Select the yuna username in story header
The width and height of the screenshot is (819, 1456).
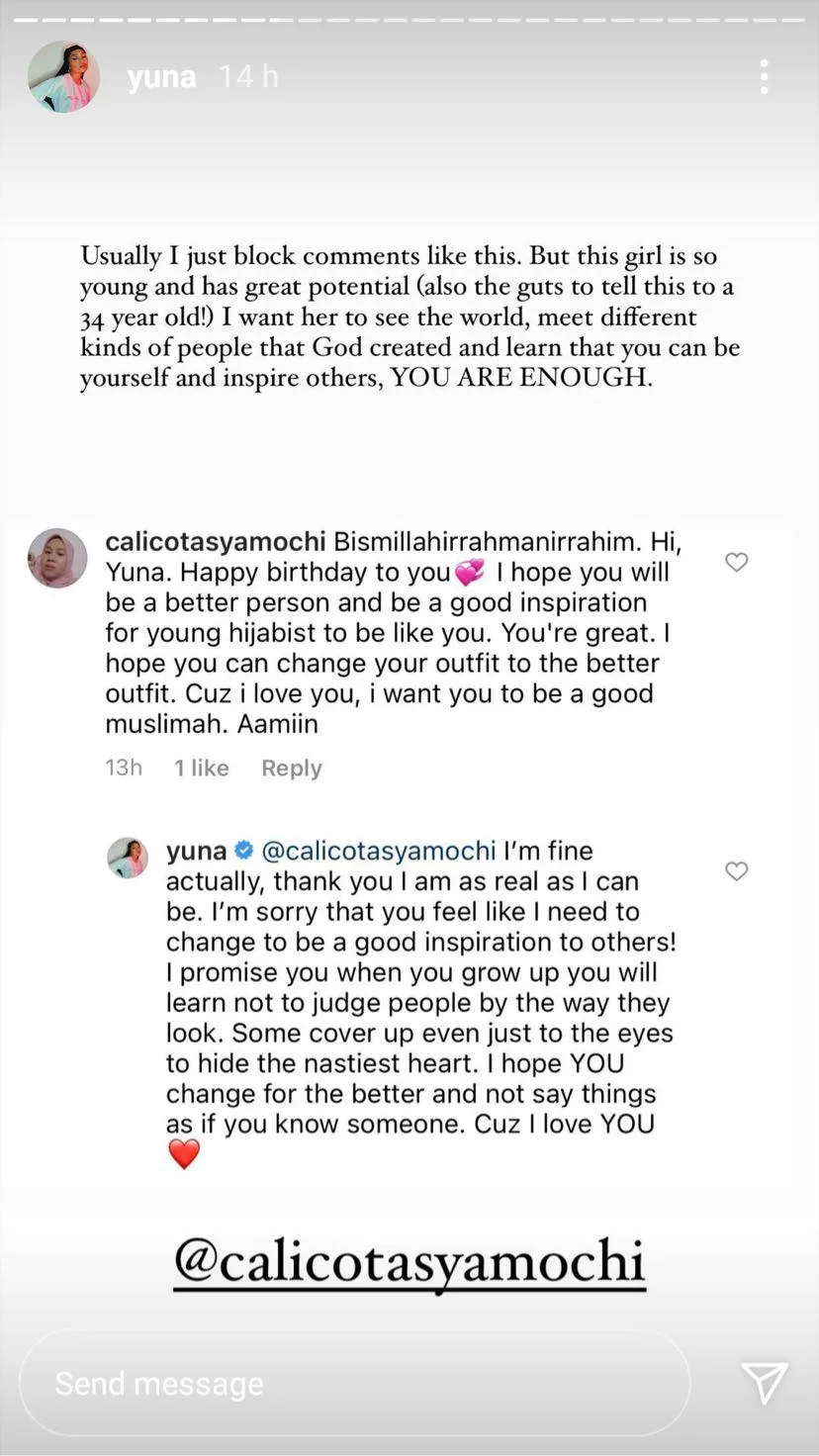pos(161,77)
